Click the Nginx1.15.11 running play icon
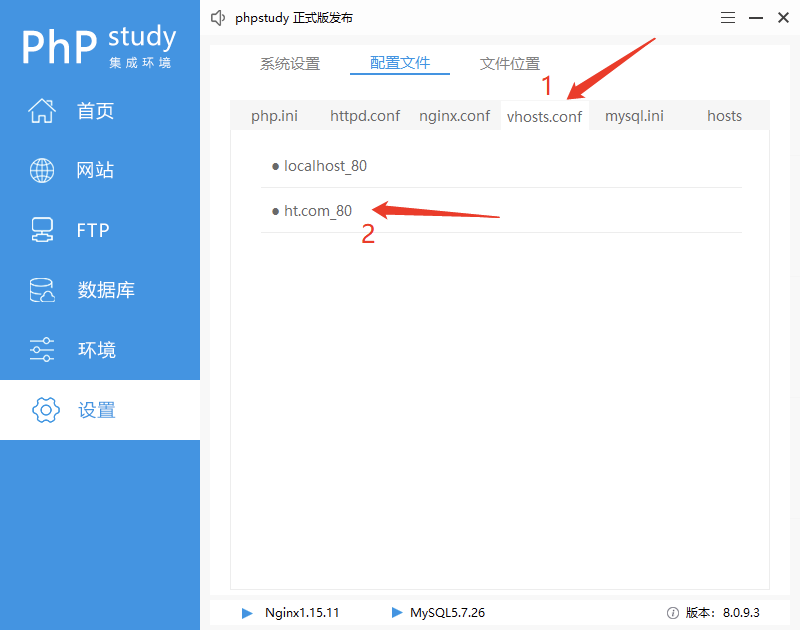 [x=247, y=613]
